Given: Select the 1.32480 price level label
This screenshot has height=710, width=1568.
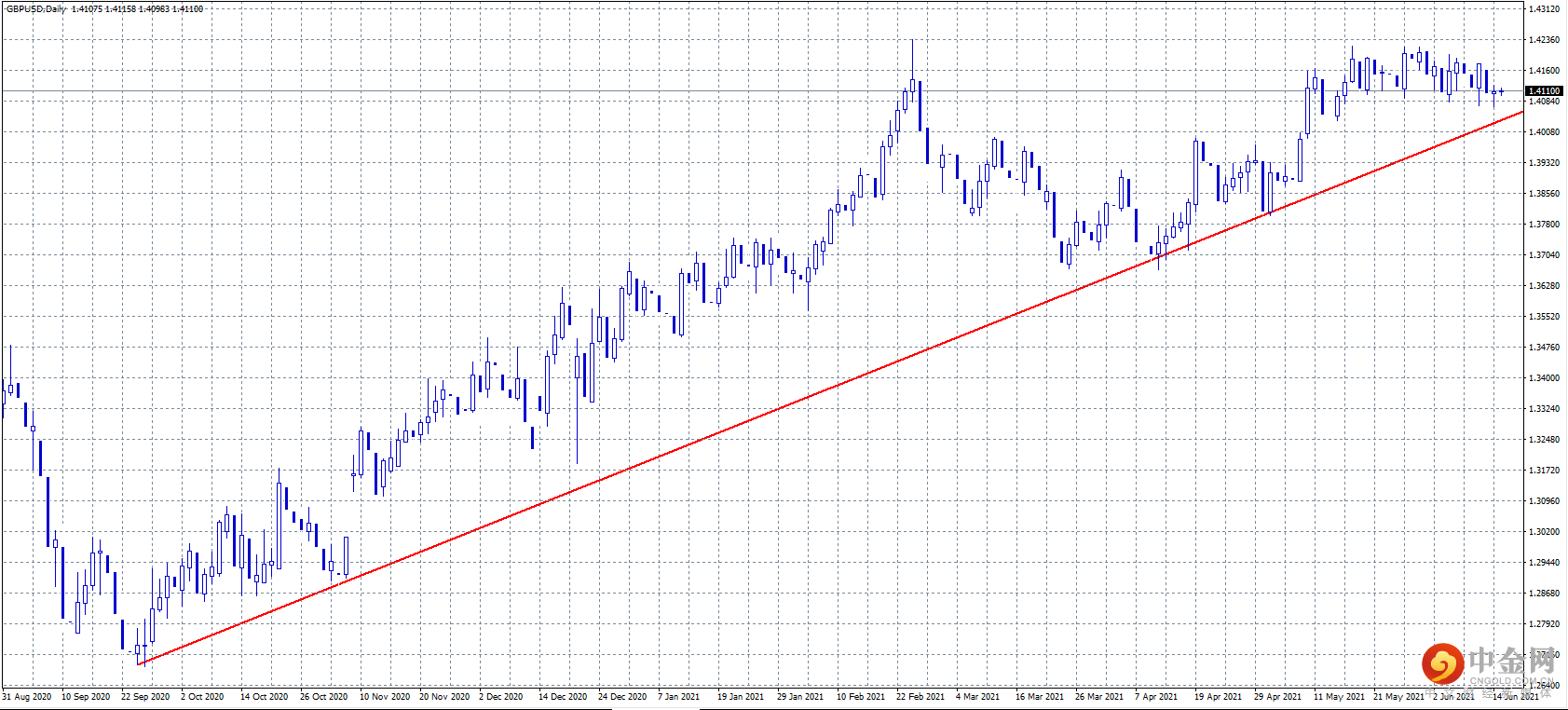Looking at the screenshot, I should (x=1545, y=440).
